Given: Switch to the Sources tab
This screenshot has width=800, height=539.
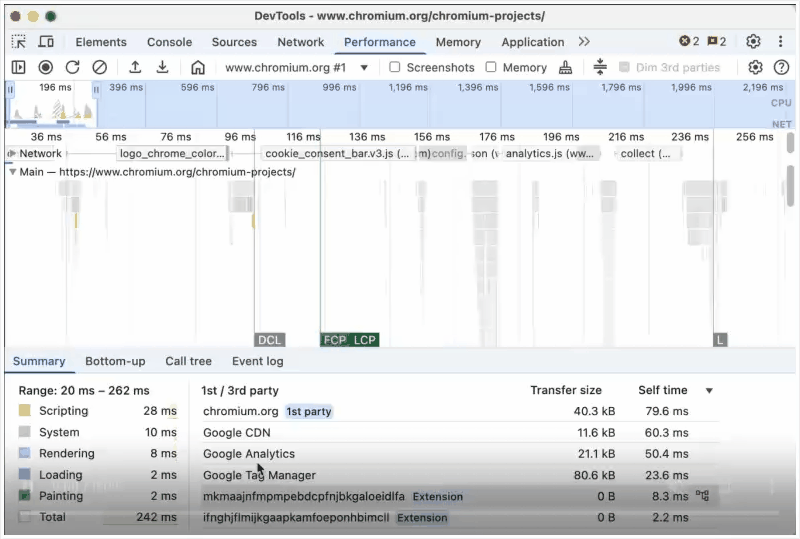Looking at the screenshot, I should (x=234, y=42).
